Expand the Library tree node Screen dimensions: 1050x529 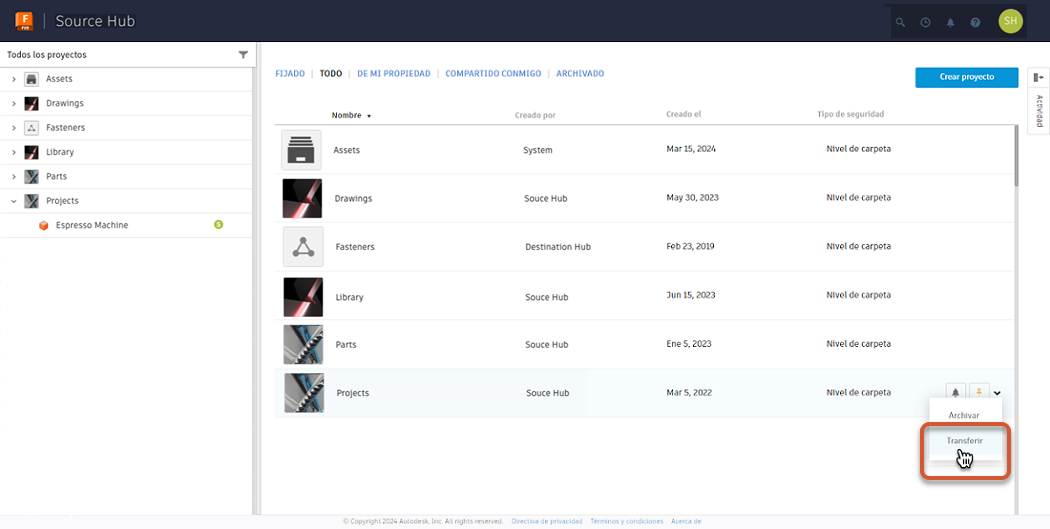pos(13,152)
